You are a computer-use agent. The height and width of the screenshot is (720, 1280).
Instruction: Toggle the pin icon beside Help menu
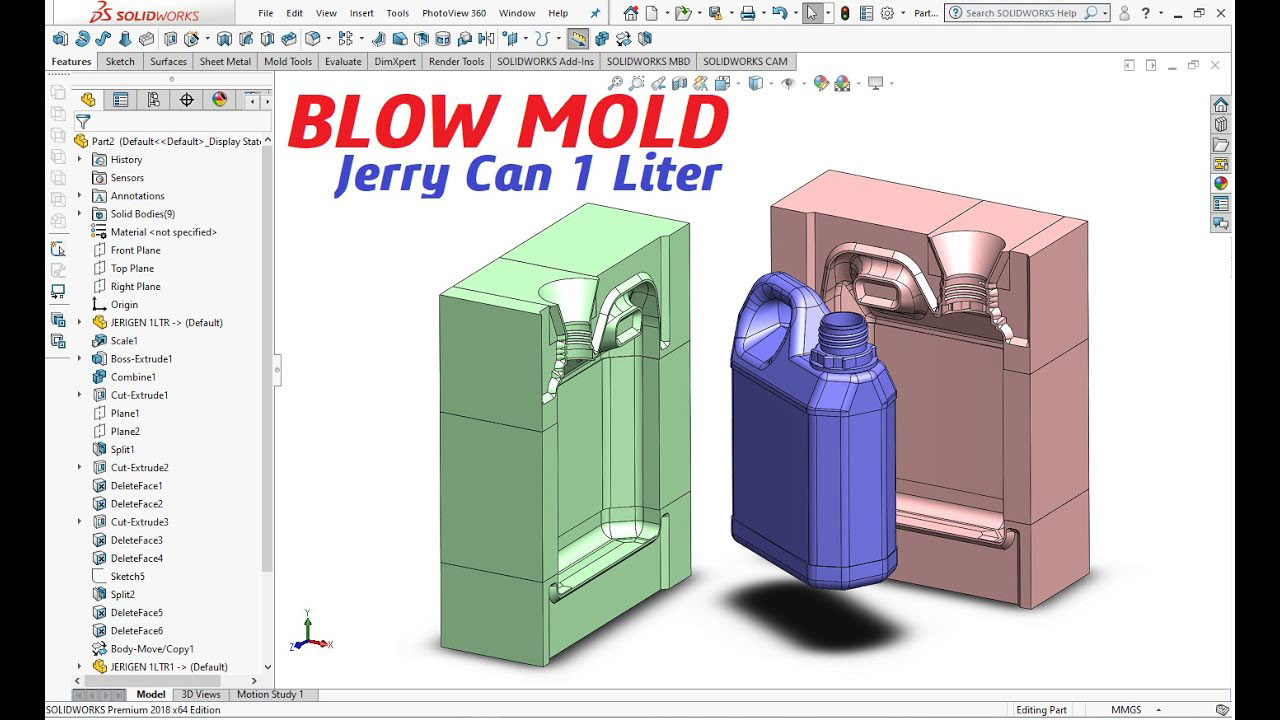tap(596, 13)
